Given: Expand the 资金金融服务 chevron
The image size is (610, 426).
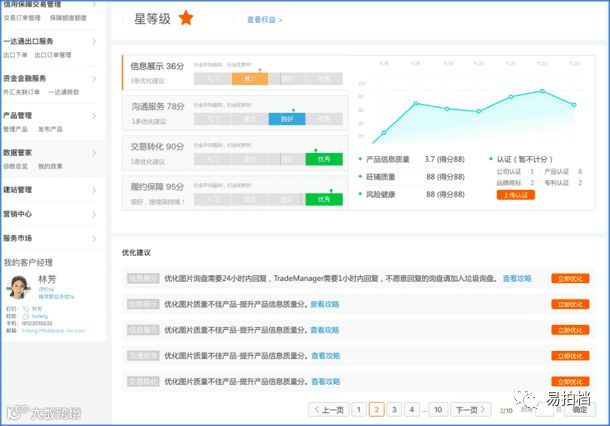Looking at the screenshot, I should click(94, 79).
